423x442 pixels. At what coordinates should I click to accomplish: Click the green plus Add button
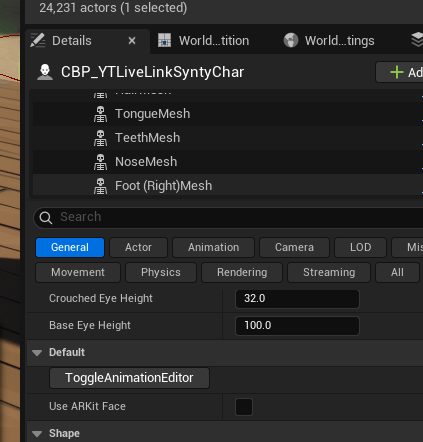coord(400,72)
